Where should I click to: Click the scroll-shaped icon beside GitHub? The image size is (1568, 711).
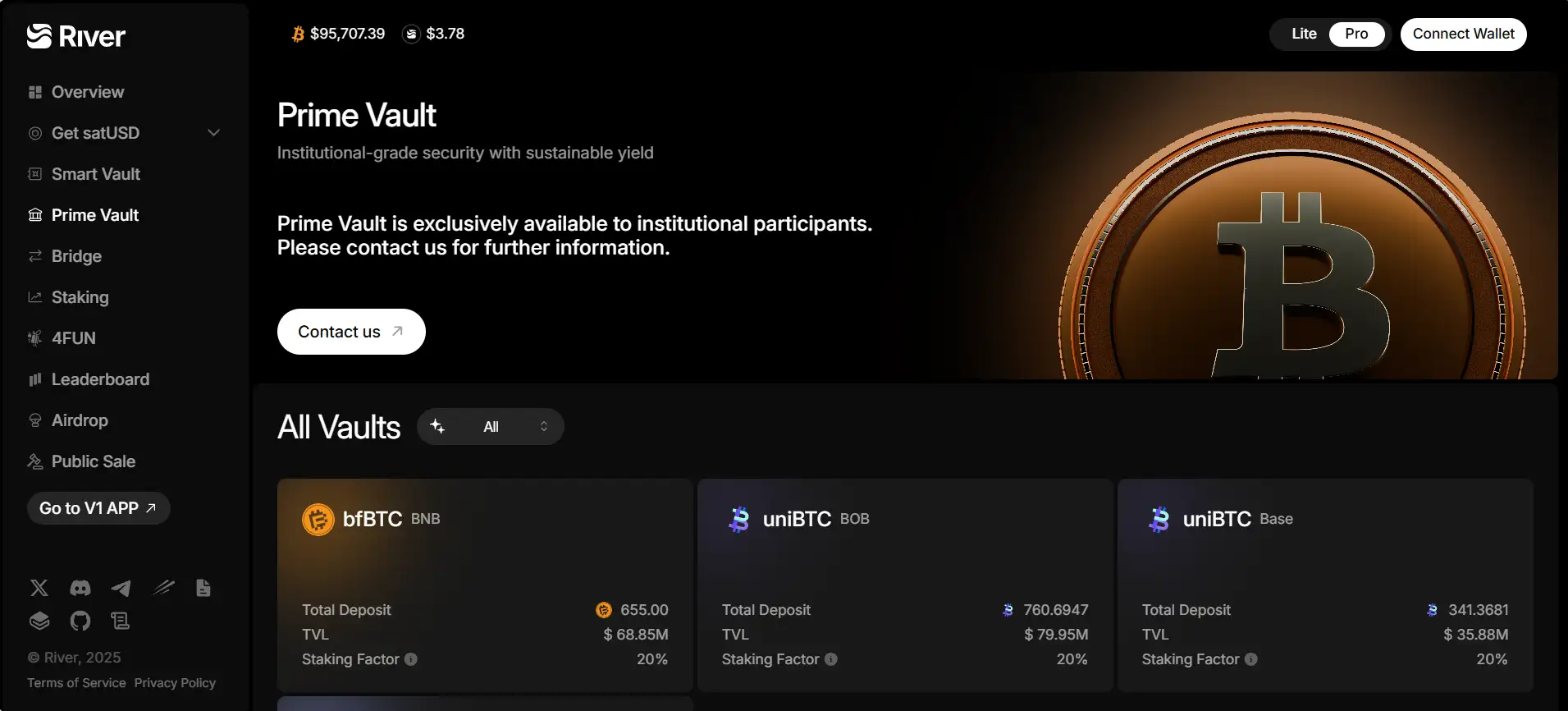121,621
